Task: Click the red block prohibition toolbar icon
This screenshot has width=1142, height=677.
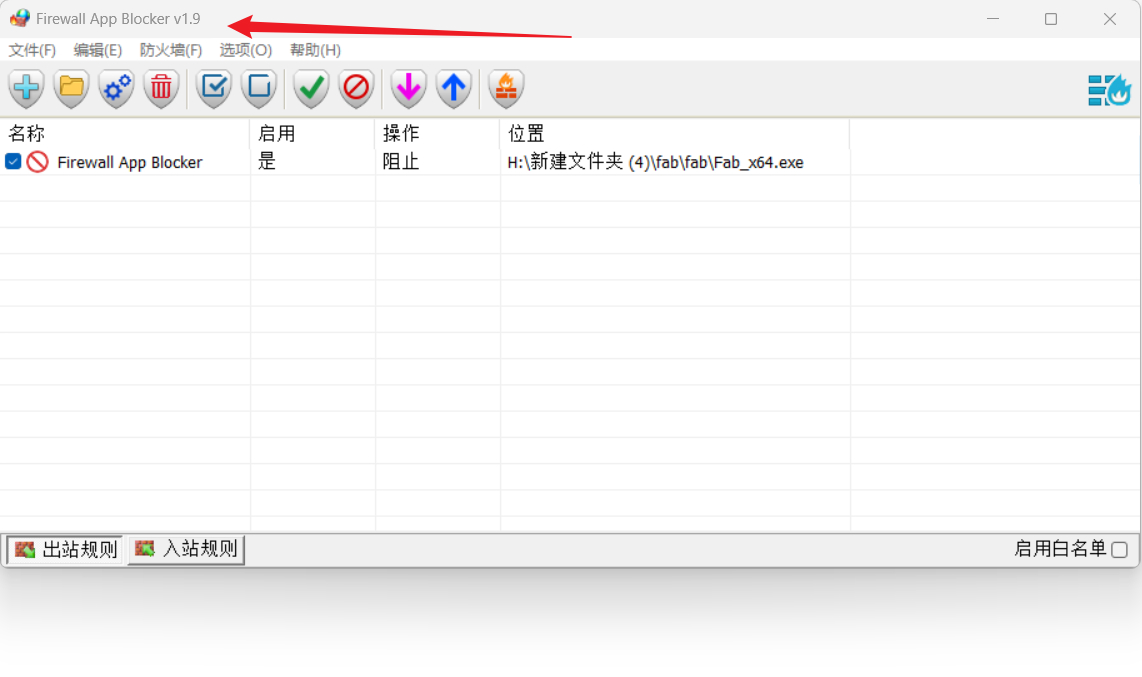Action: [356, 88]
